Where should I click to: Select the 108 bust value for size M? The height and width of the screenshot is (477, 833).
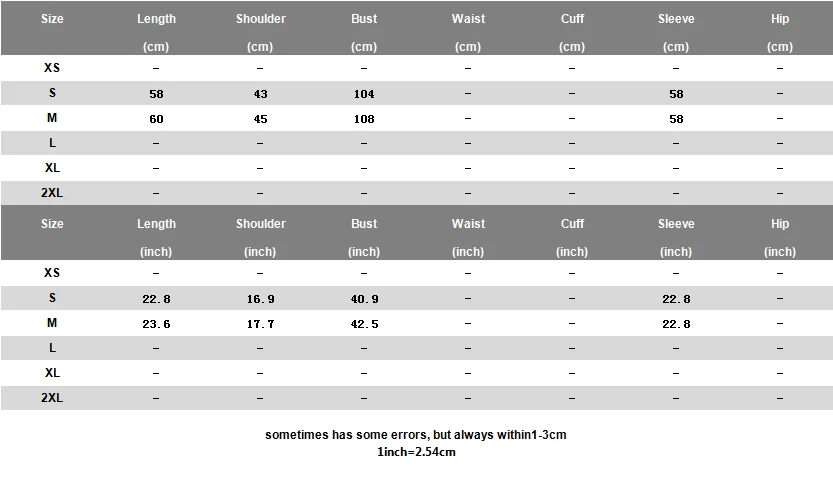364,119
